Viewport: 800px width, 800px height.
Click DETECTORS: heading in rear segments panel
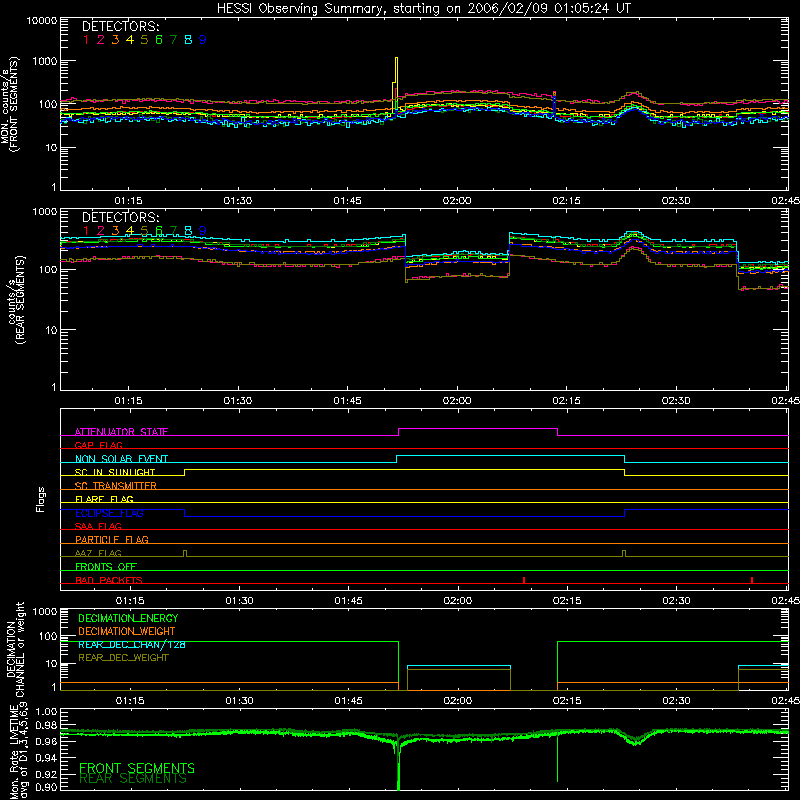point(120,217)
